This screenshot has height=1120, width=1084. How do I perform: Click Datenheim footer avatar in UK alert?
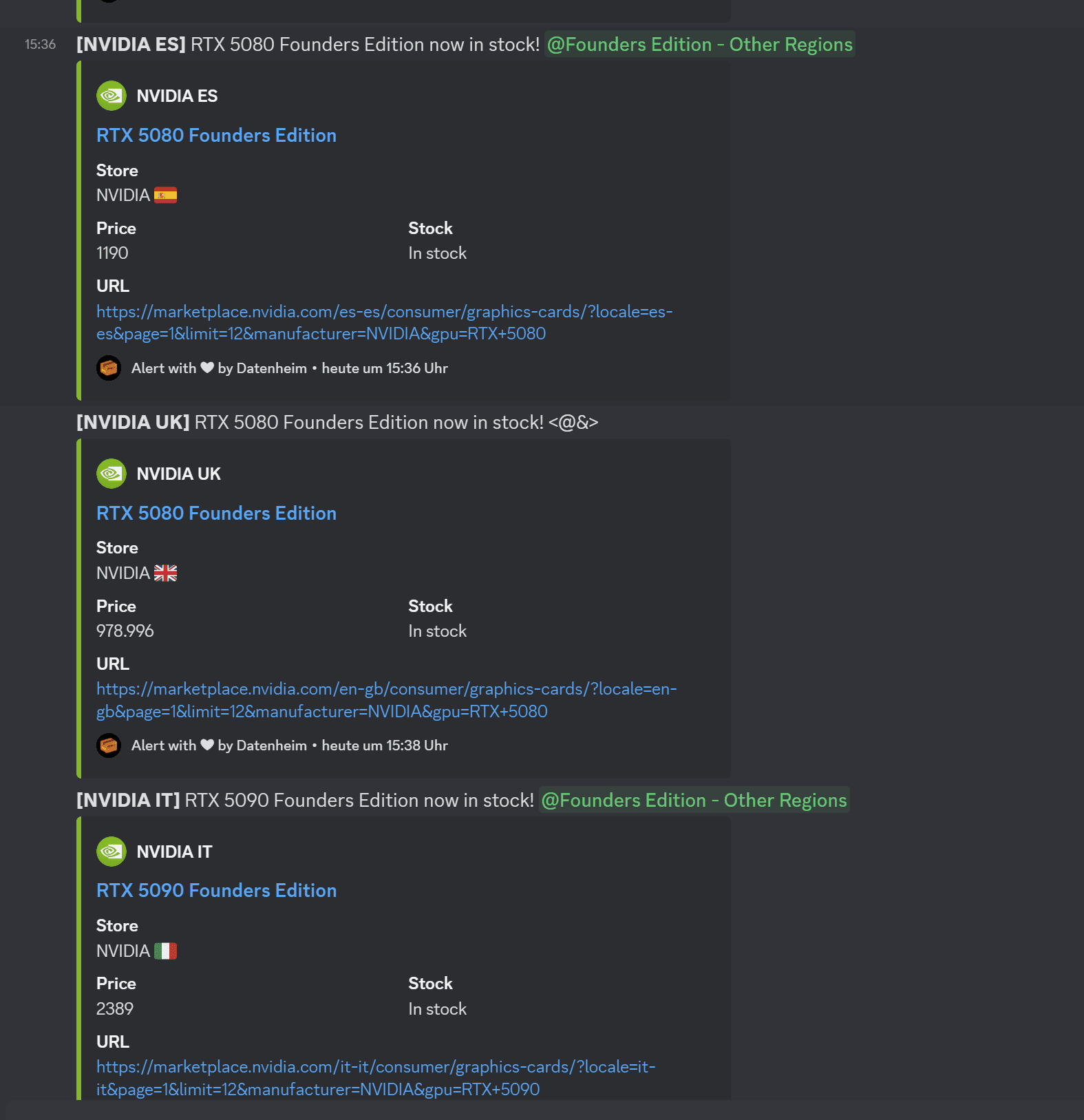click(109, 746)
